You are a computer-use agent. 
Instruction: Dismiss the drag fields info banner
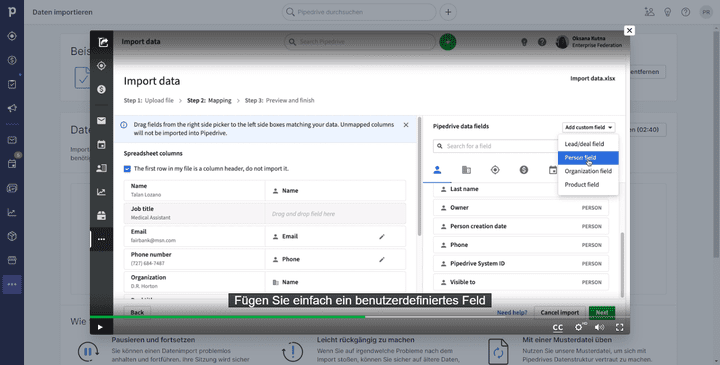(406, 125)
